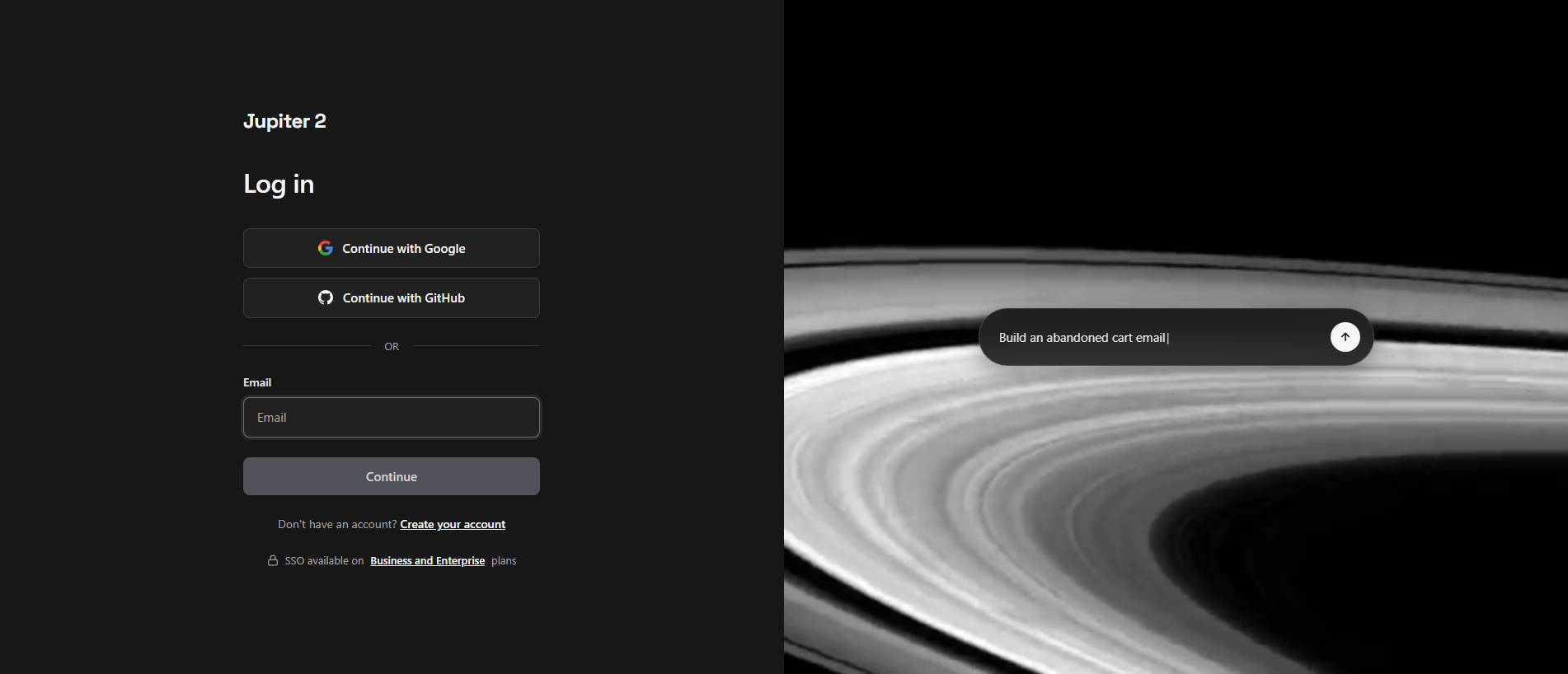
Task: Click the abandoned cart email prompt box
Action: tap(1176, 337)
